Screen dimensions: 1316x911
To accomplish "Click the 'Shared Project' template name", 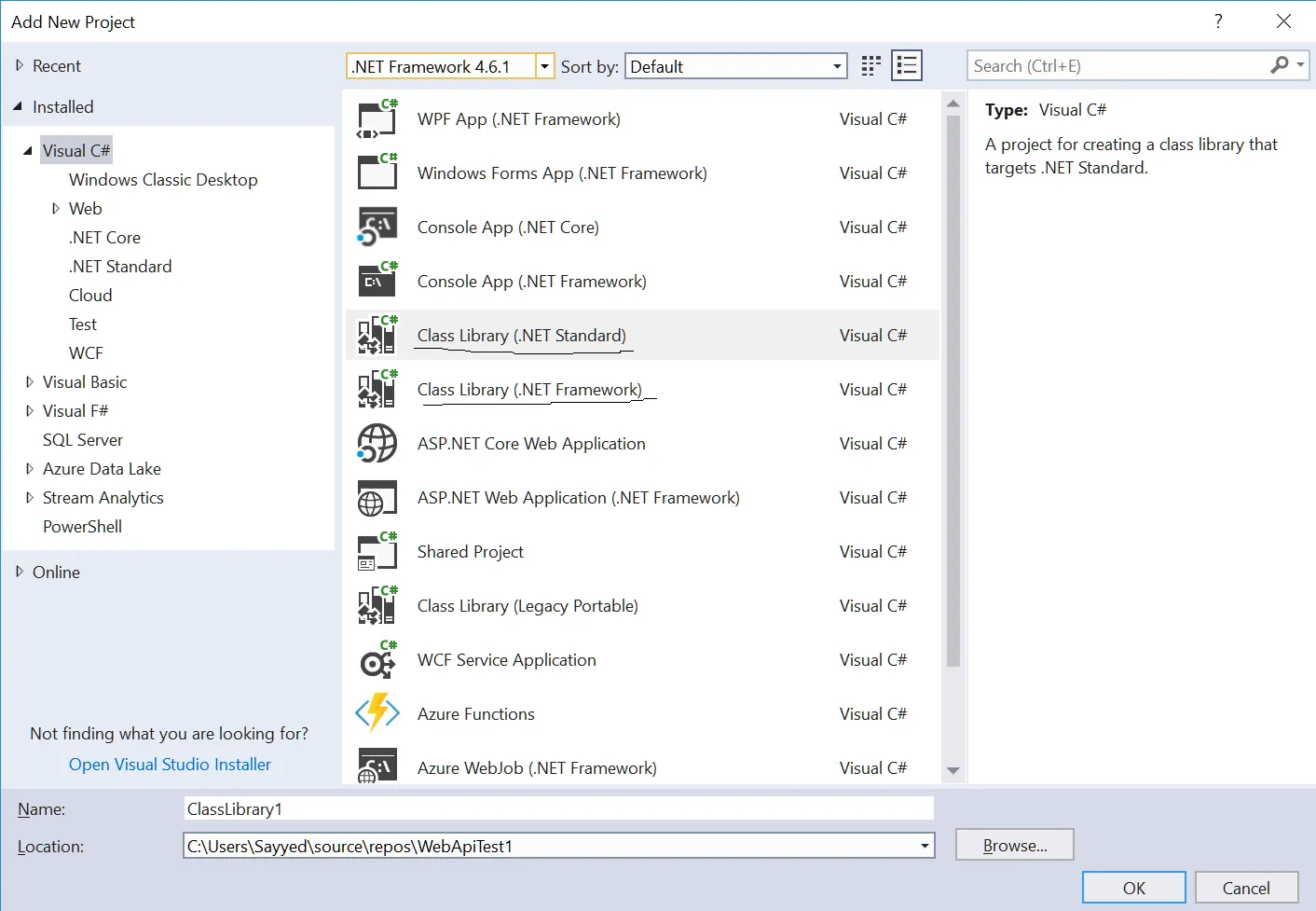I will pyautogui.click(x=471, y=552).
